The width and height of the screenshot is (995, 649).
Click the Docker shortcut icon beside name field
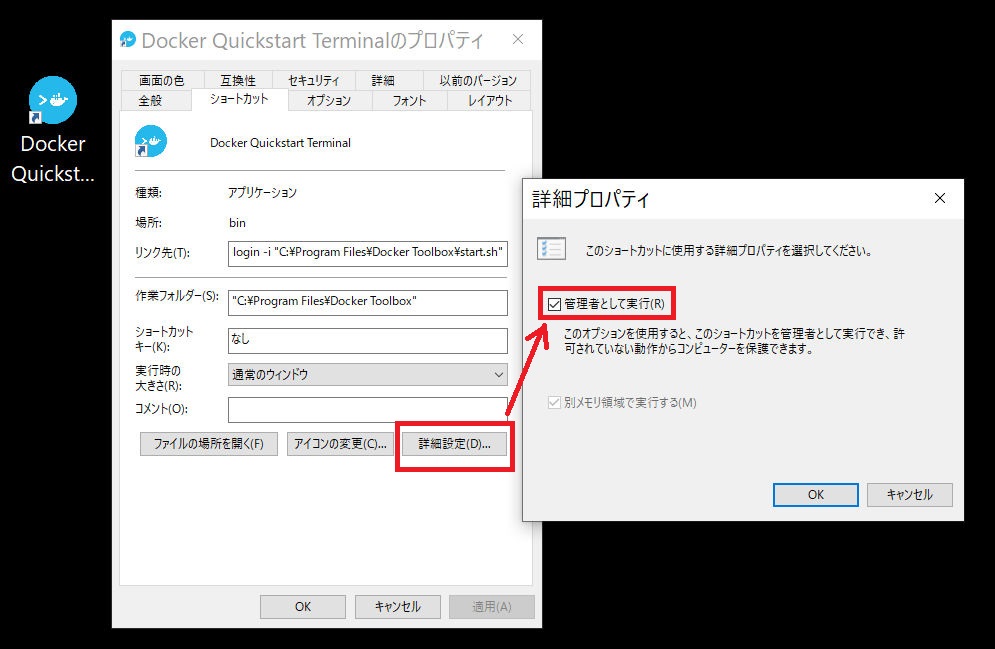(150, 142)
